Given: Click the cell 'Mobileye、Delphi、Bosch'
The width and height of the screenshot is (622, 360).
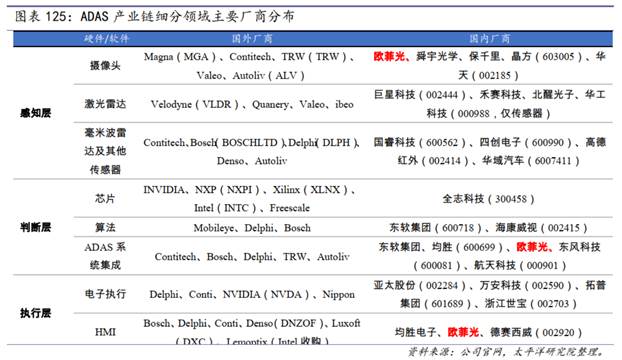Looking at the screenshot, I should (252, 228).
